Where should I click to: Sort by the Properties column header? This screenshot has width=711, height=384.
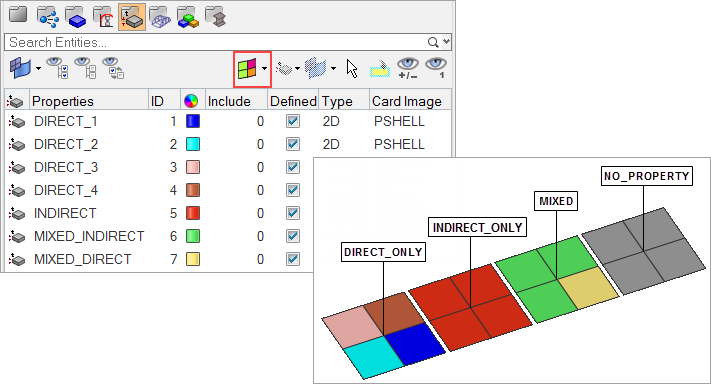[x=63, y=101]
